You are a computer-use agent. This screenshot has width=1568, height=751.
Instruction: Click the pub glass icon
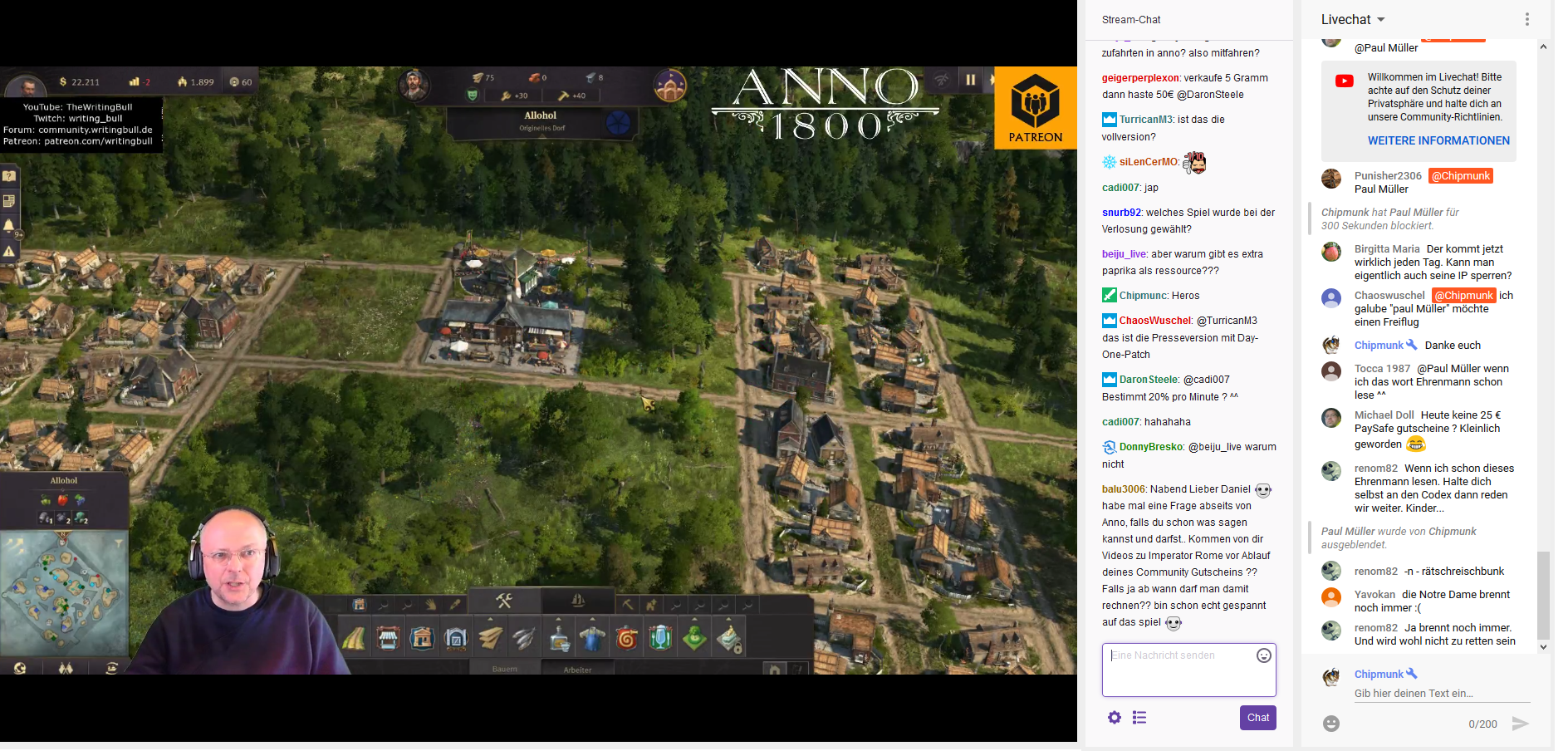pyautogui.click(x=660, y=638)
